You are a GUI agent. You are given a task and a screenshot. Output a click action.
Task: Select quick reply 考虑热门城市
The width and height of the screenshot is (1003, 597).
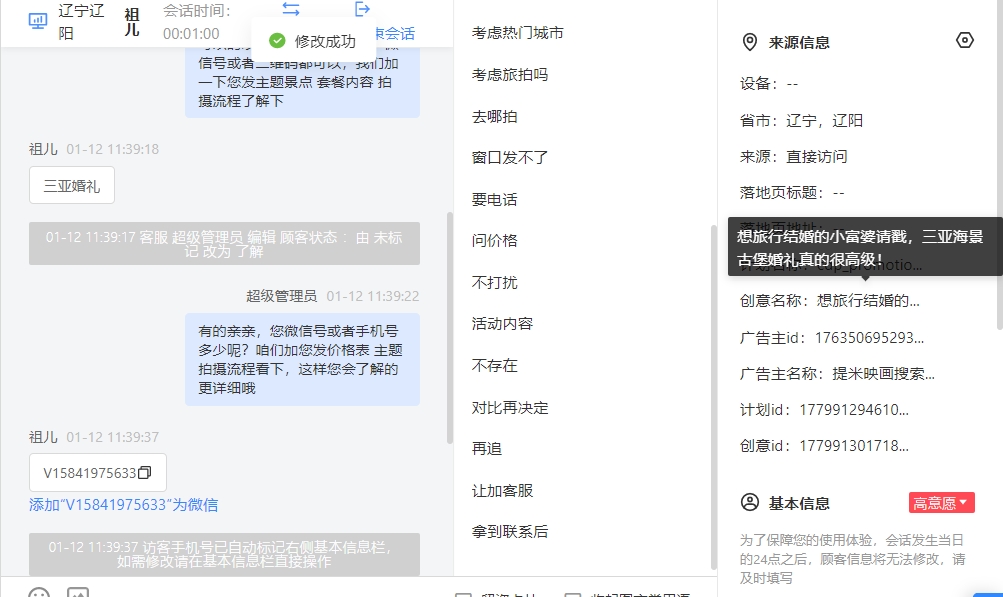click(x=517, y=33)
